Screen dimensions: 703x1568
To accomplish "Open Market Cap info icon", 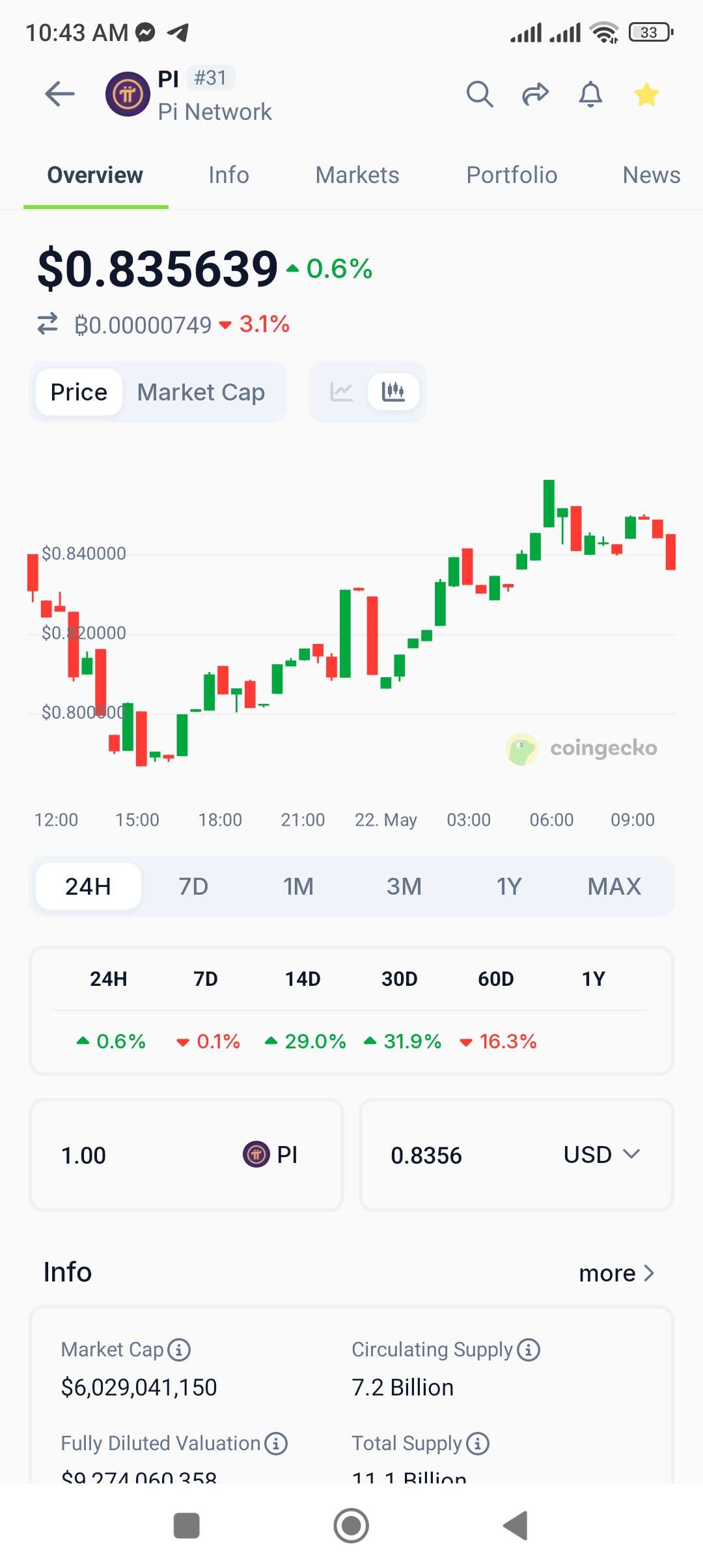I will coord(179,1350).
